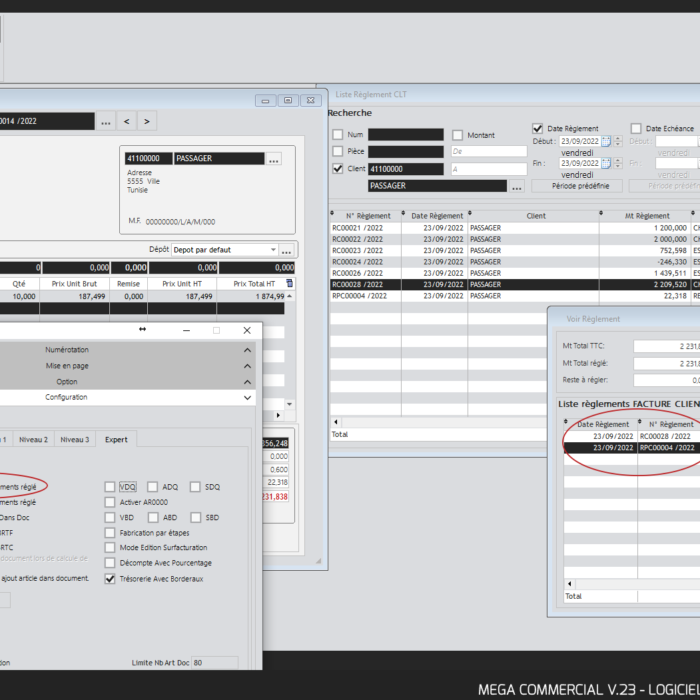Image resolution: width=700 pixels, height=700 pixels.
Task: Select RC00028 /2022 in Voir Règlement list
Action: 632,436
